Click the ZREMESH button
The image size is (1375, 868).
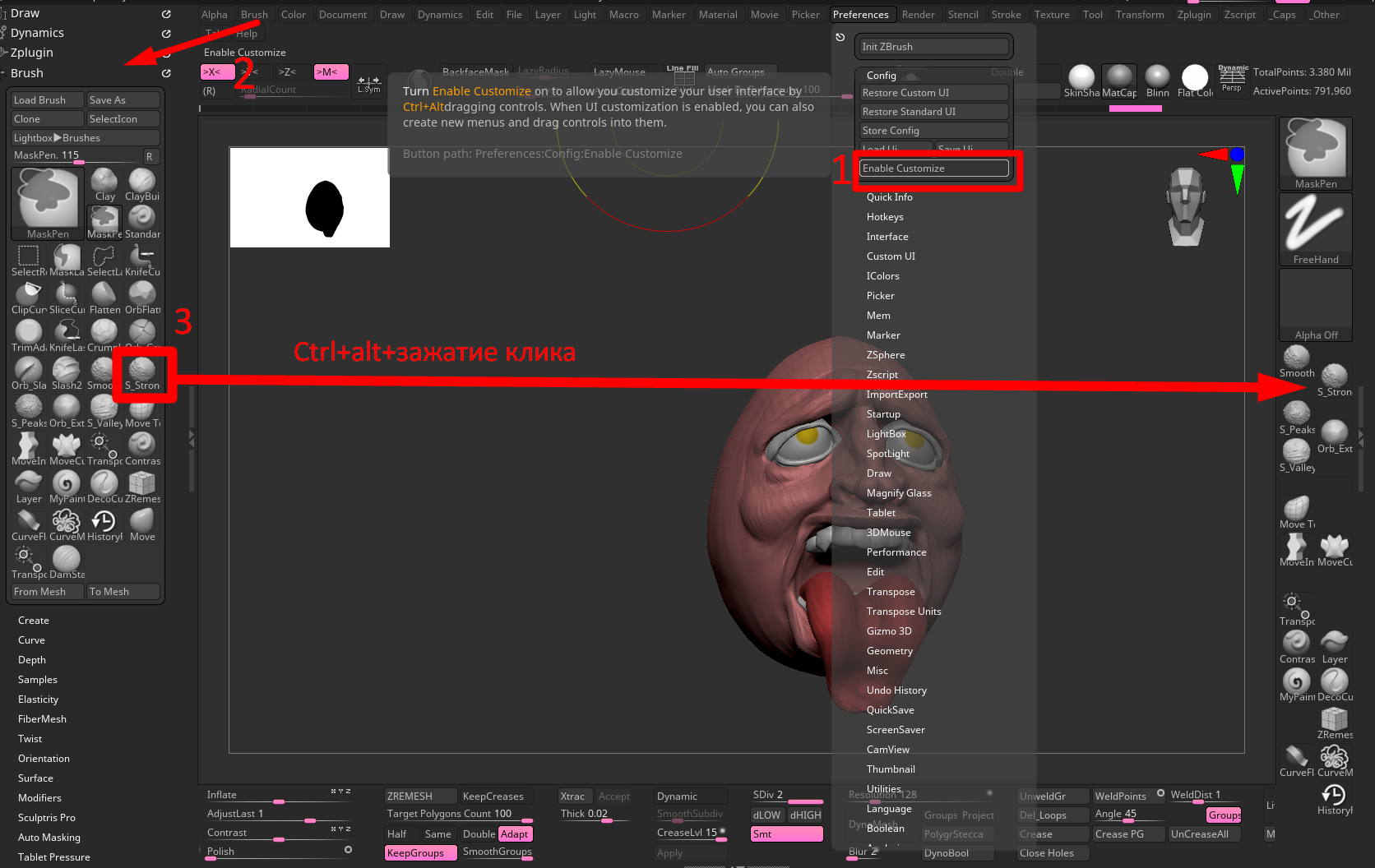[420, 796]
